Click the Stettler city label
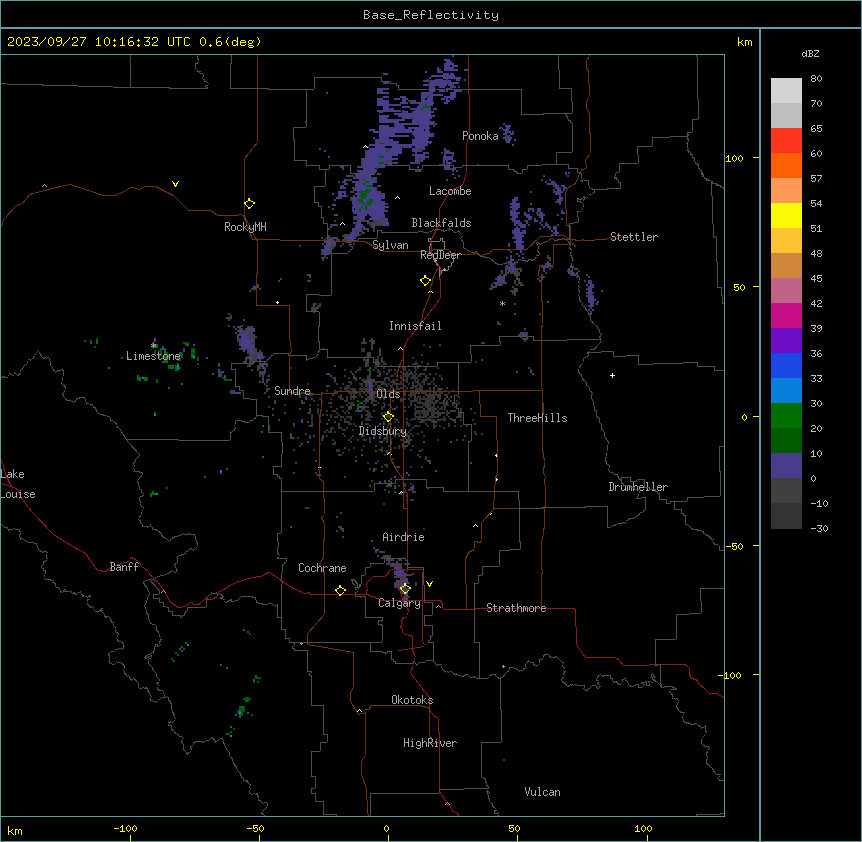This screenshot has height=842, width=862. [634, 237]
